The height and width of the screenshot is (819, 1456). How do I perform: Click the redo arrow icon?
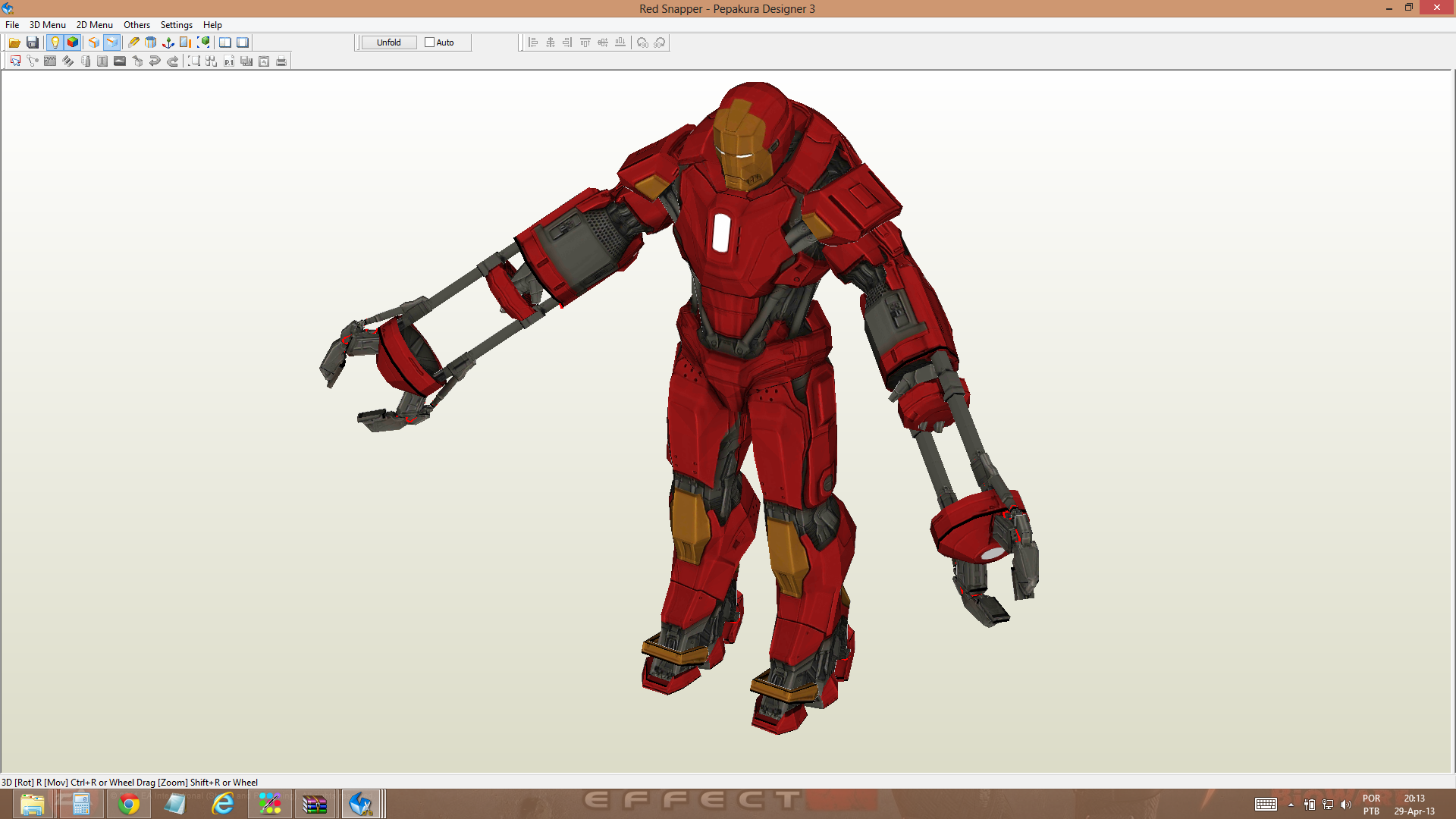172,61
